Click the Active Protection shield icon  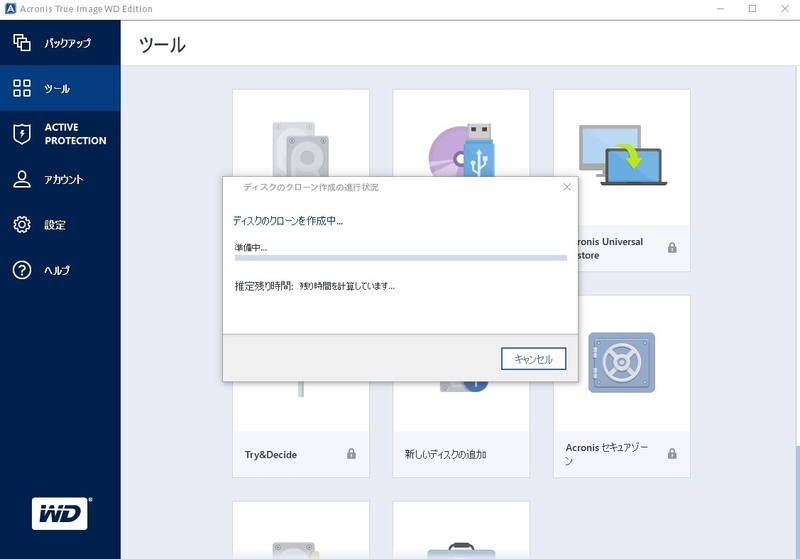22,134
